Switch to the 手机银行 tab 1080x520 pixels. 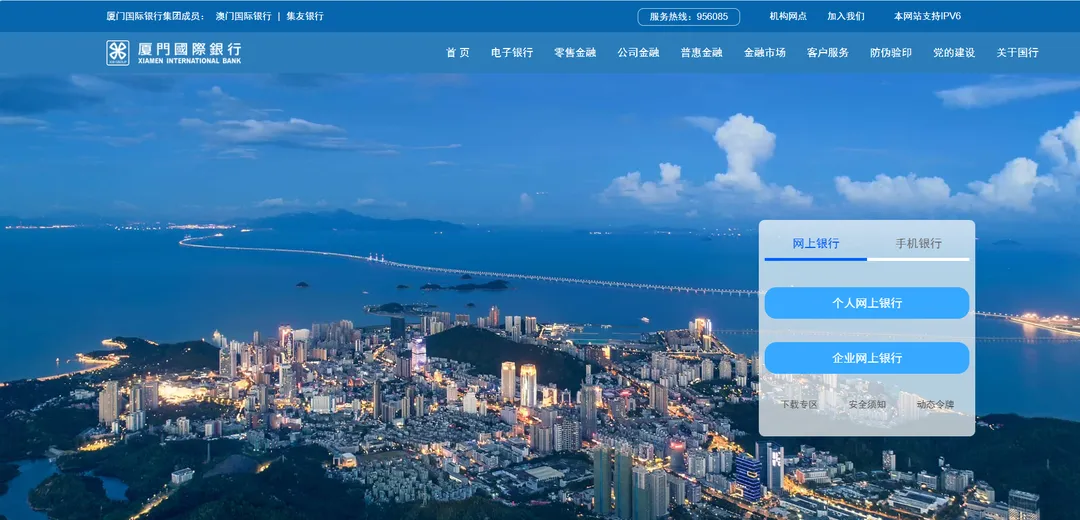tap(918, 244)
